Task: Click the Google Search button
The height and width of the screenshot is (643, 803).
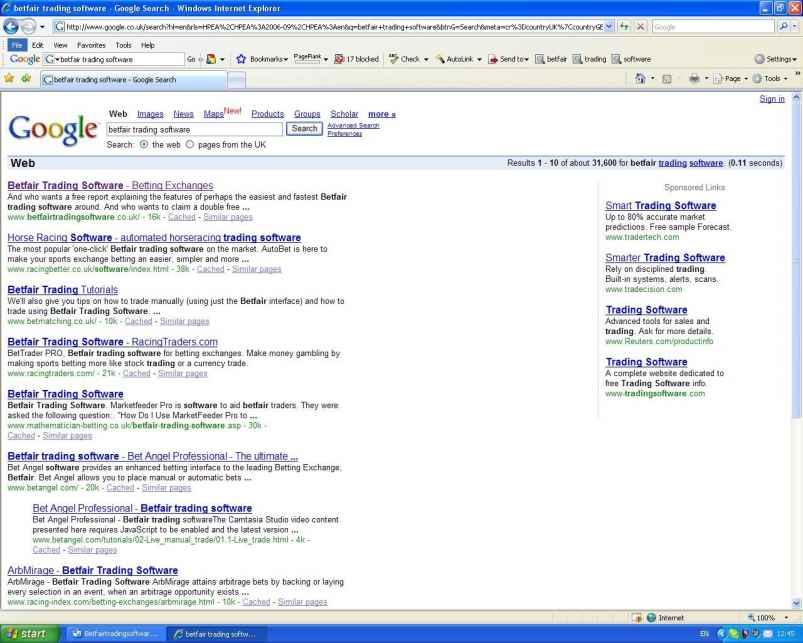Action: pos(303,129)
